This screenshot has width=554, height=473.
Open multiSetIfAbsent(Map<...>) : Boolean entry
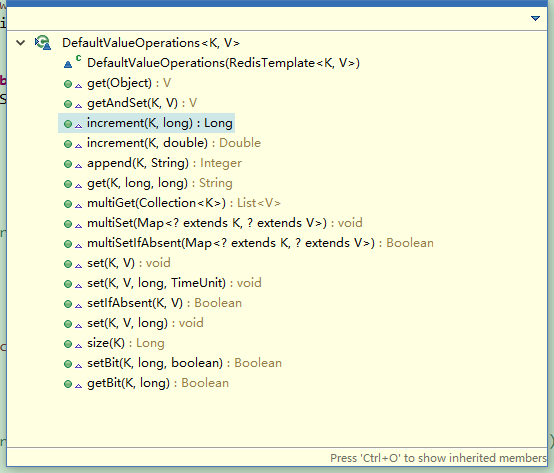coord(260,243)
